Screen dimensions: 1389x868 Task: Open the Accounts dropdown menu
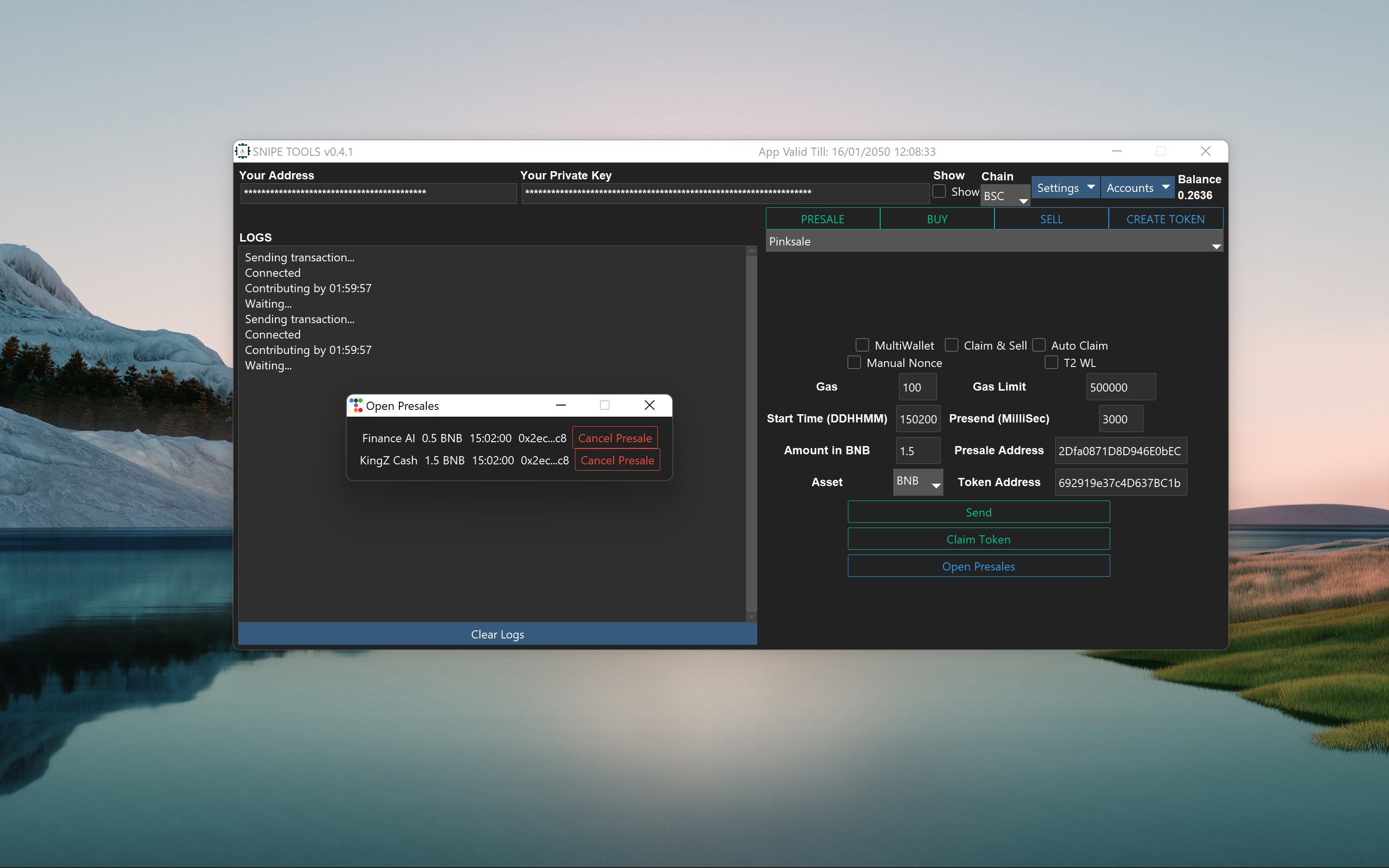click(x=1137, y=188)
